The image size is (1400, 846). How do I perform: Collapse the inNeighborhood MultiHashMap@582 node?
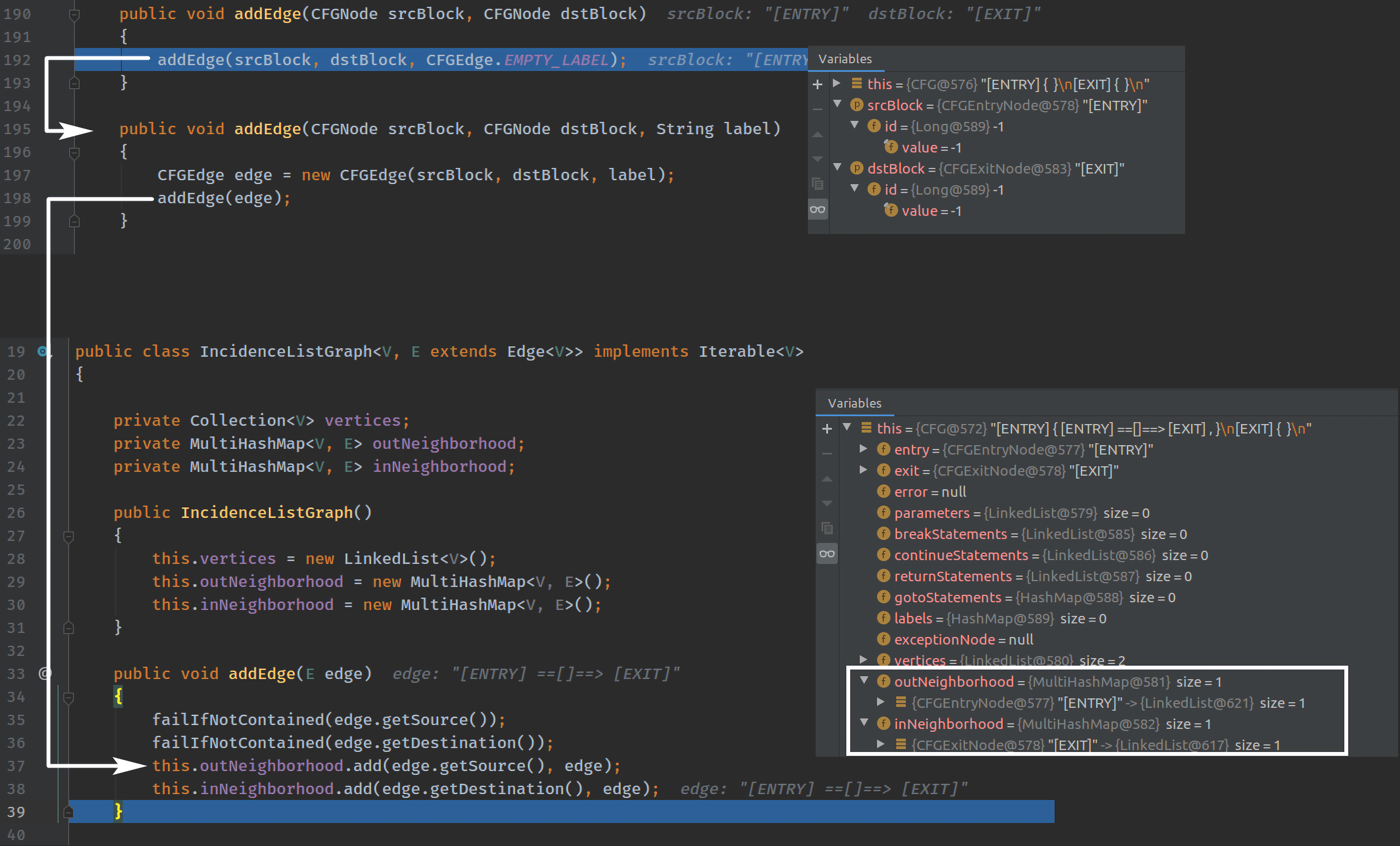coord(864,722)
